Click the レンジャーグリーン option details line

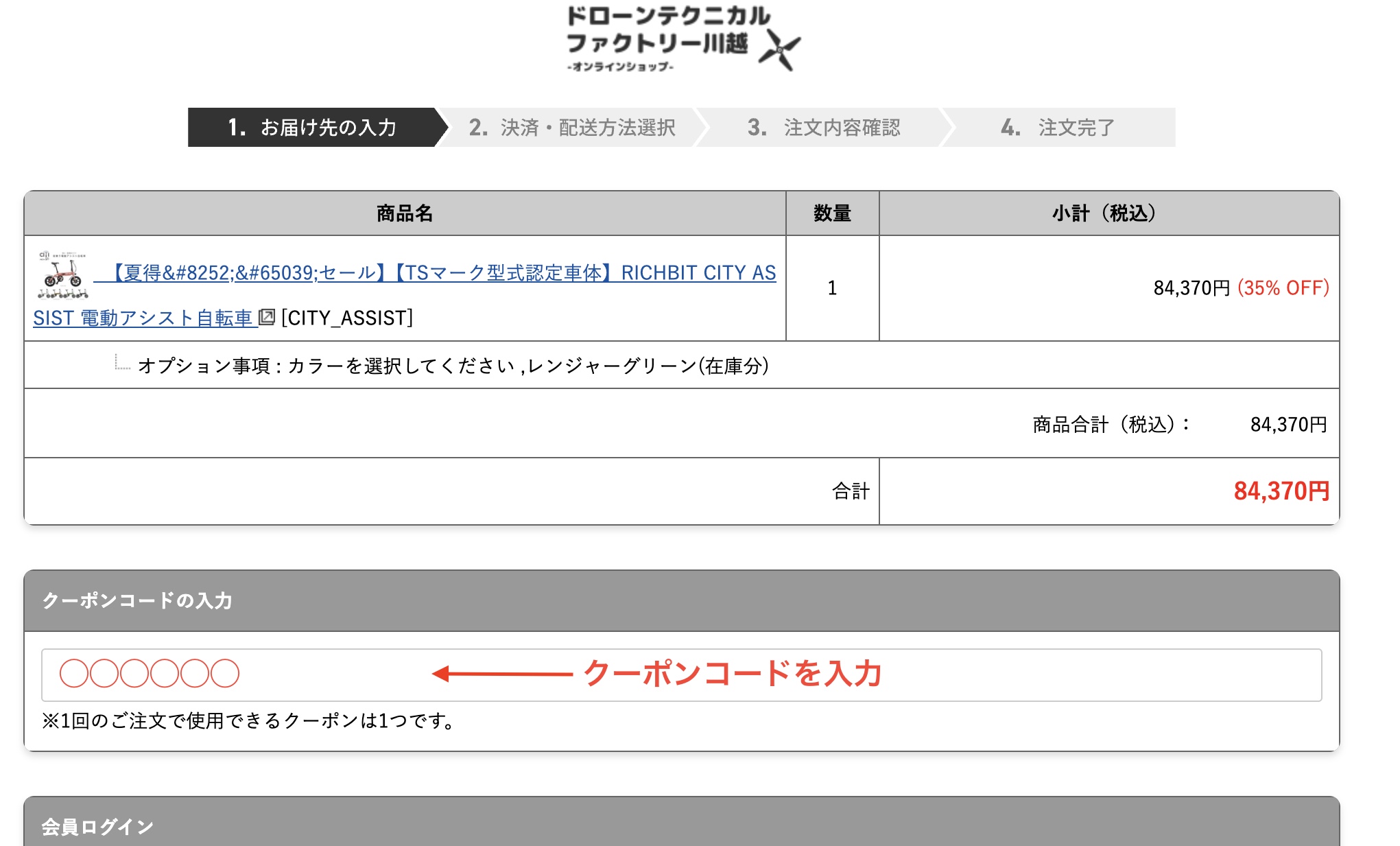pyautogui.click(x=453, y=366)
